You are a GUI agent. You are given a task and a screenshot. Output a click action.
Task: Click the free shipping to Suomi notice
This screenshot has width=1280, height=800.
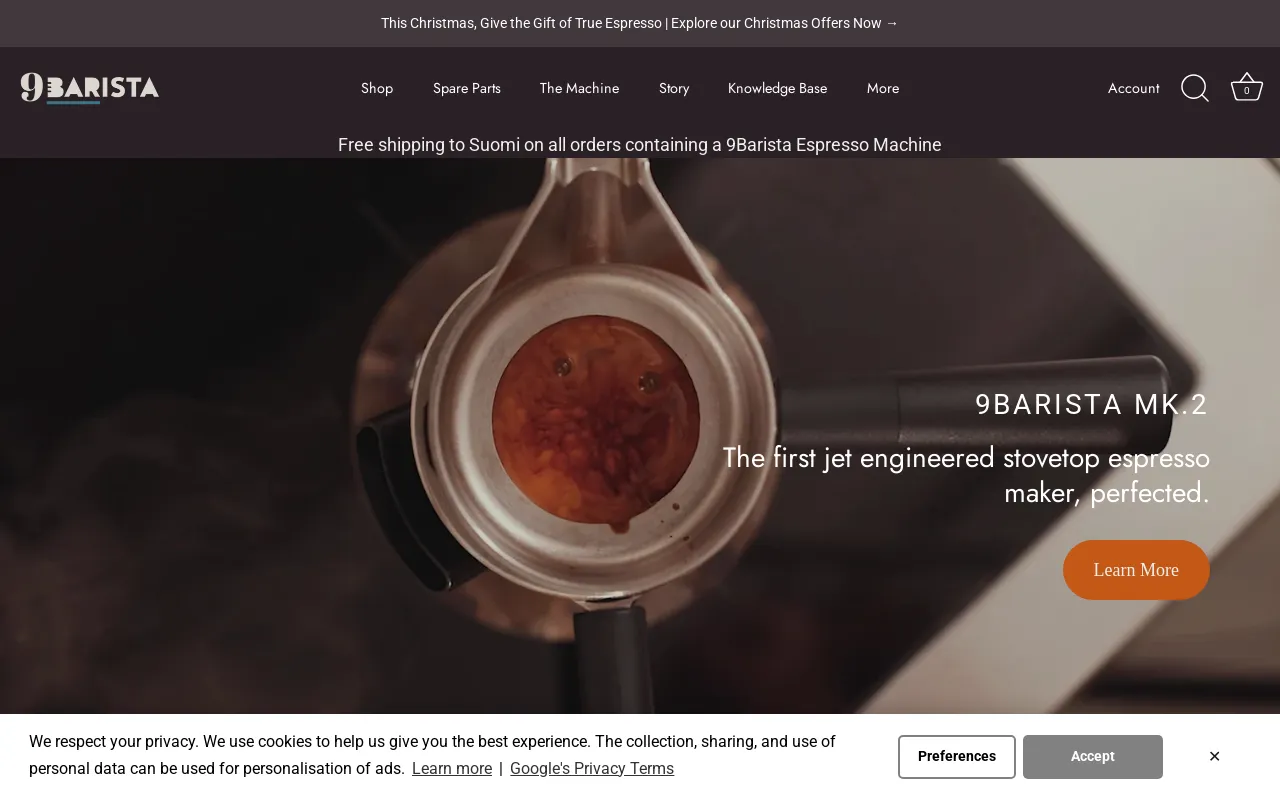(x=639, y=145)
